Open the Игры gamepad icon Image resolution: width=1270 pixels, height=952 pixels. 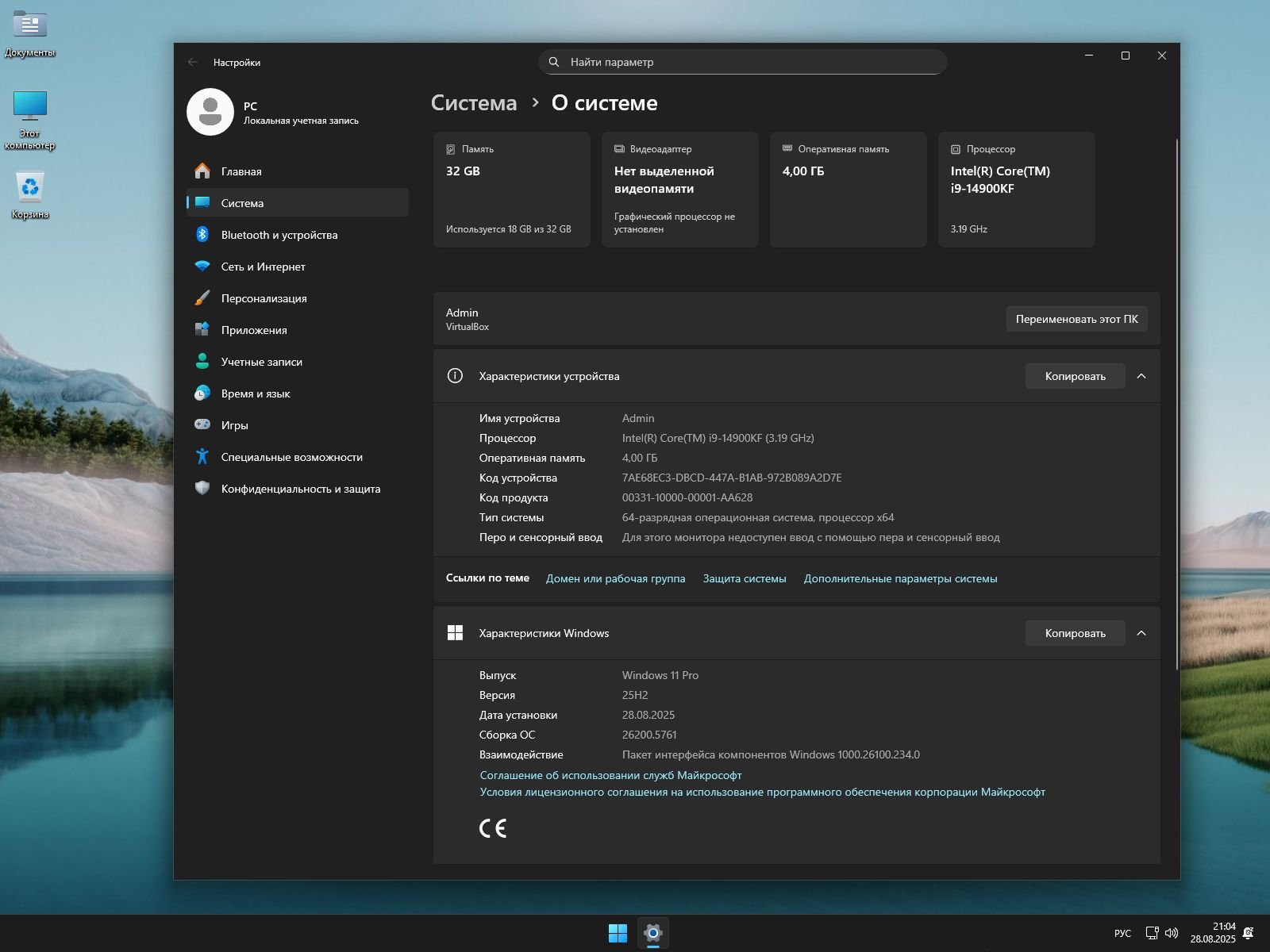point(202,425)
